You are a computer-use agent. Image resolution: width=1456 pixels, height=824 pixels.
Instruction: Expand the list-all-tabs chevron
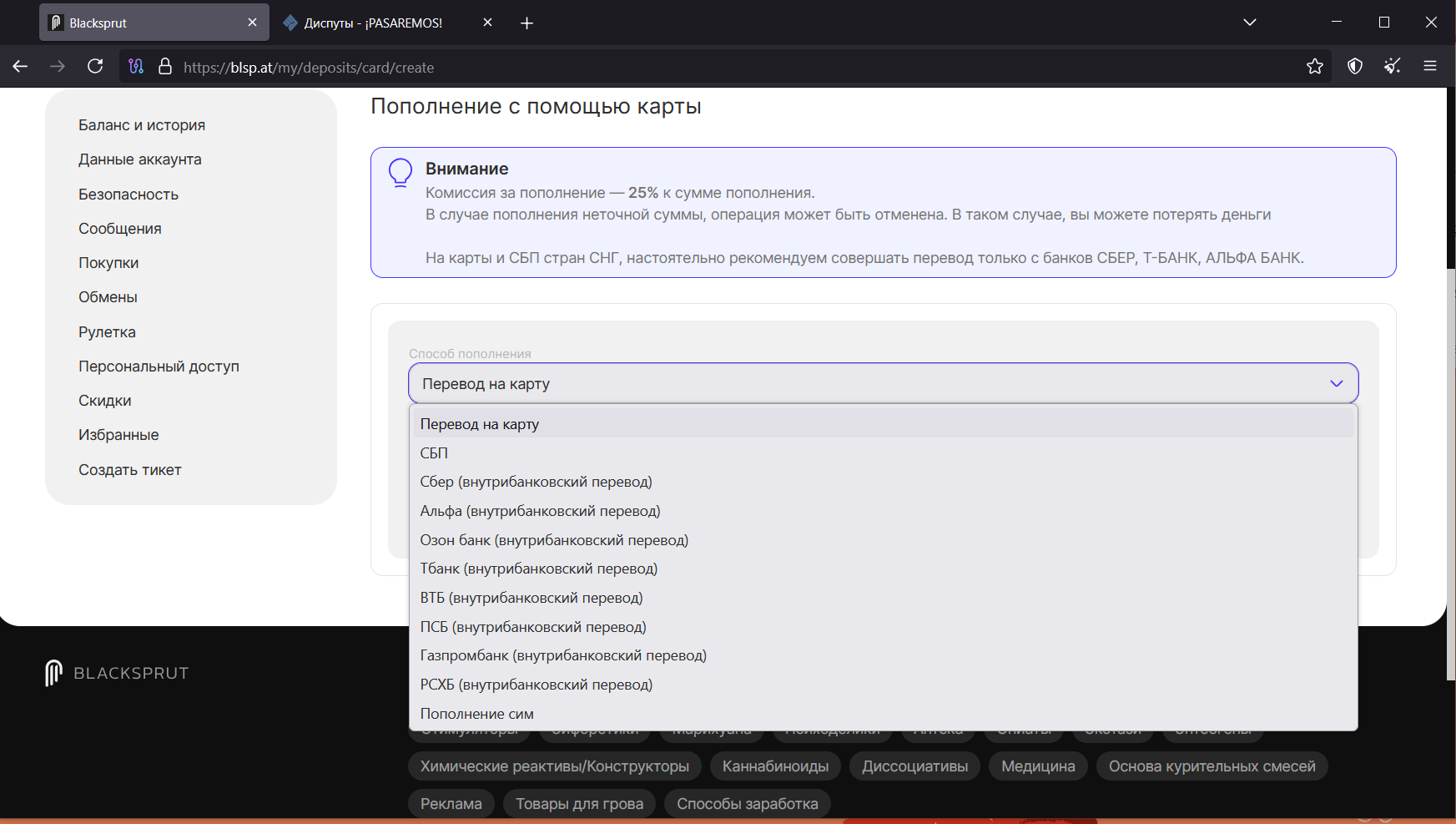[1249, 23]
